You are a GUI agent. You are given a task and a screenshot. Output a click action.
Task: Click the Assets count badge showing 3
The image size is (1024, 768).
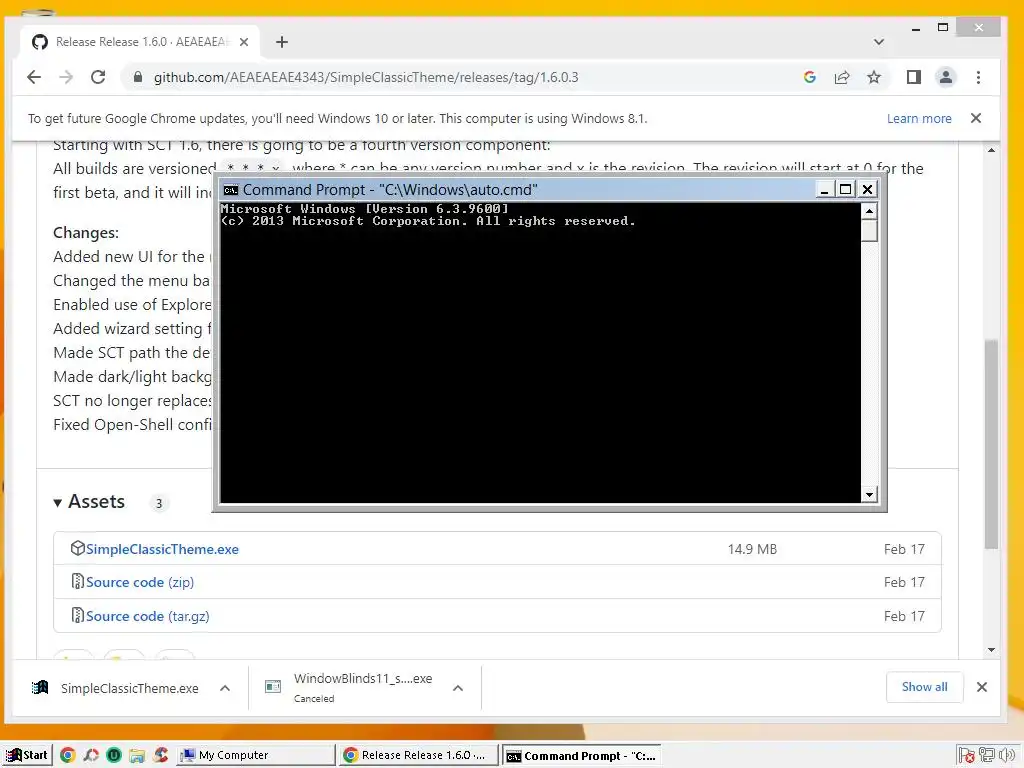159,503
